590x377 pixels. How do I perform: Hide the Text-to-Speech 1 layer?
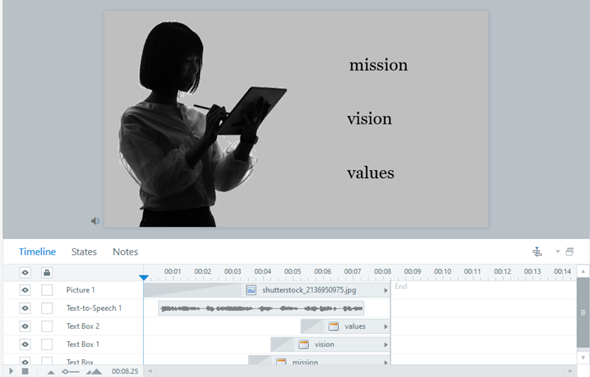coord(25,308)
